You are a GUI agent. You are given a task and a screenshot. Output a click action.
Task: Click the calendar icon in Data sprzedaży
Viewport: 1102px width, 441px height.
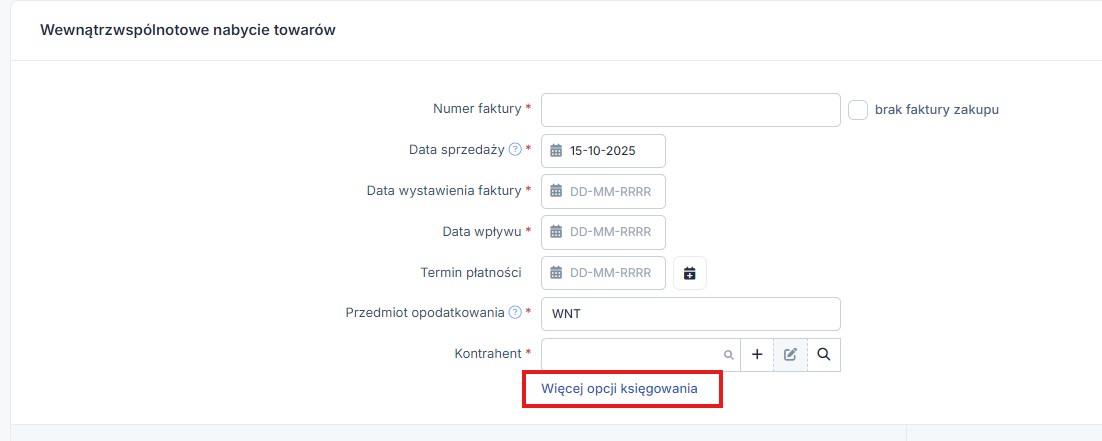(557, 151)
